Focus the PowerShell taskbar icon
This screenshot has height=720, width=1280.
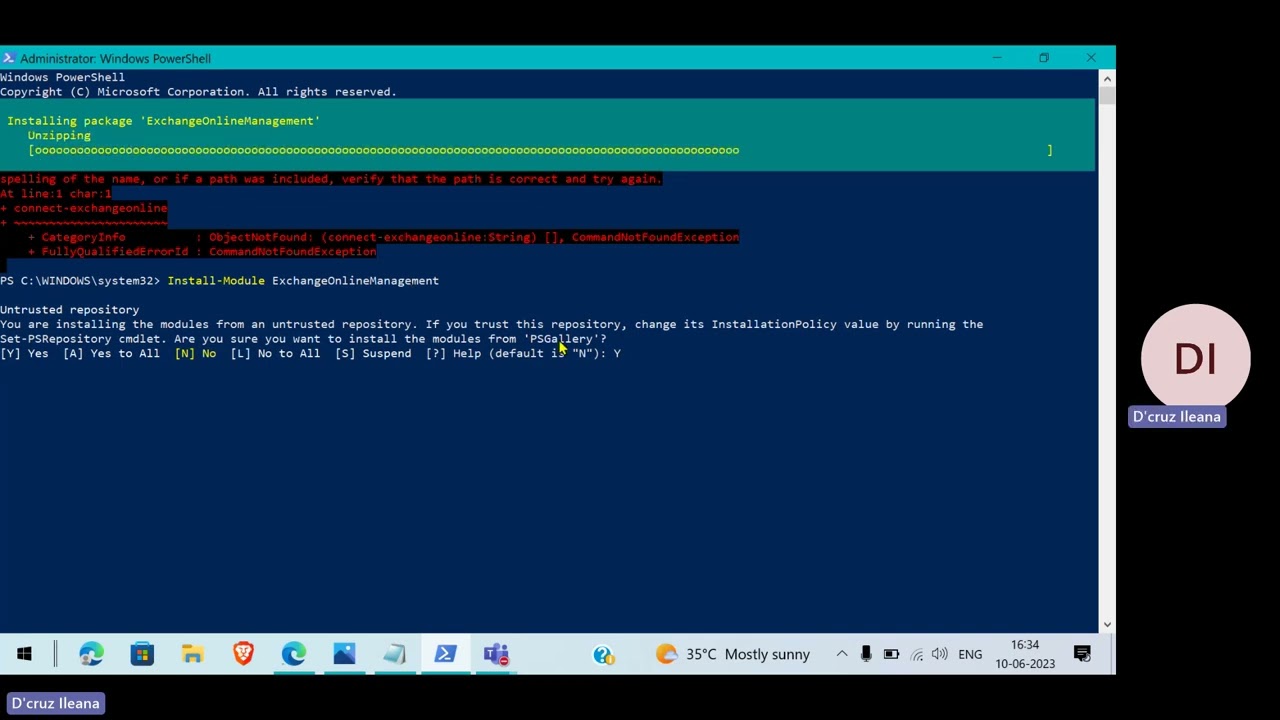coord(445,654)
